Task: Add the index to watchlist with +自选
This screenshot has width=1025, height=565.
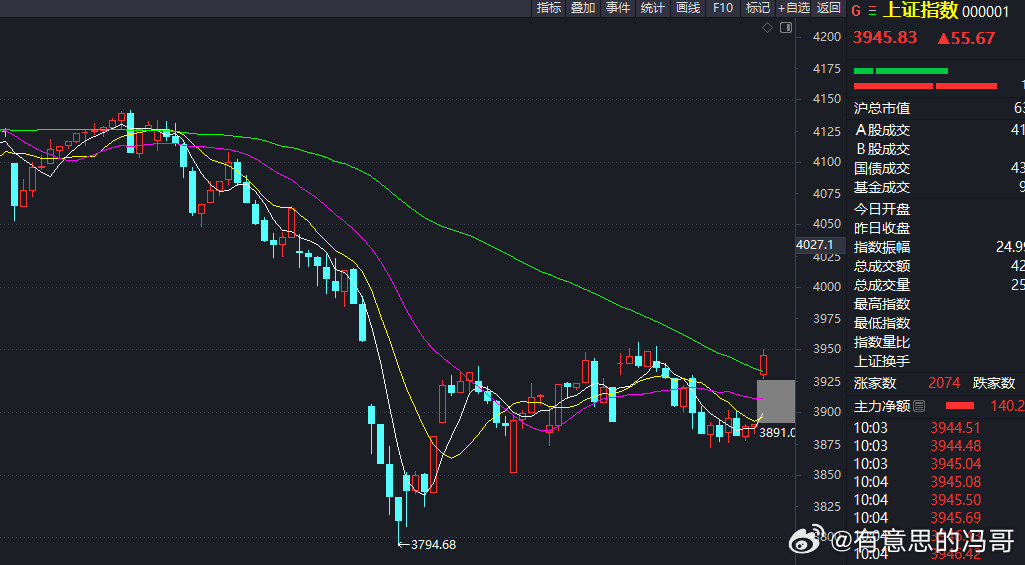Action: (794, 8)
